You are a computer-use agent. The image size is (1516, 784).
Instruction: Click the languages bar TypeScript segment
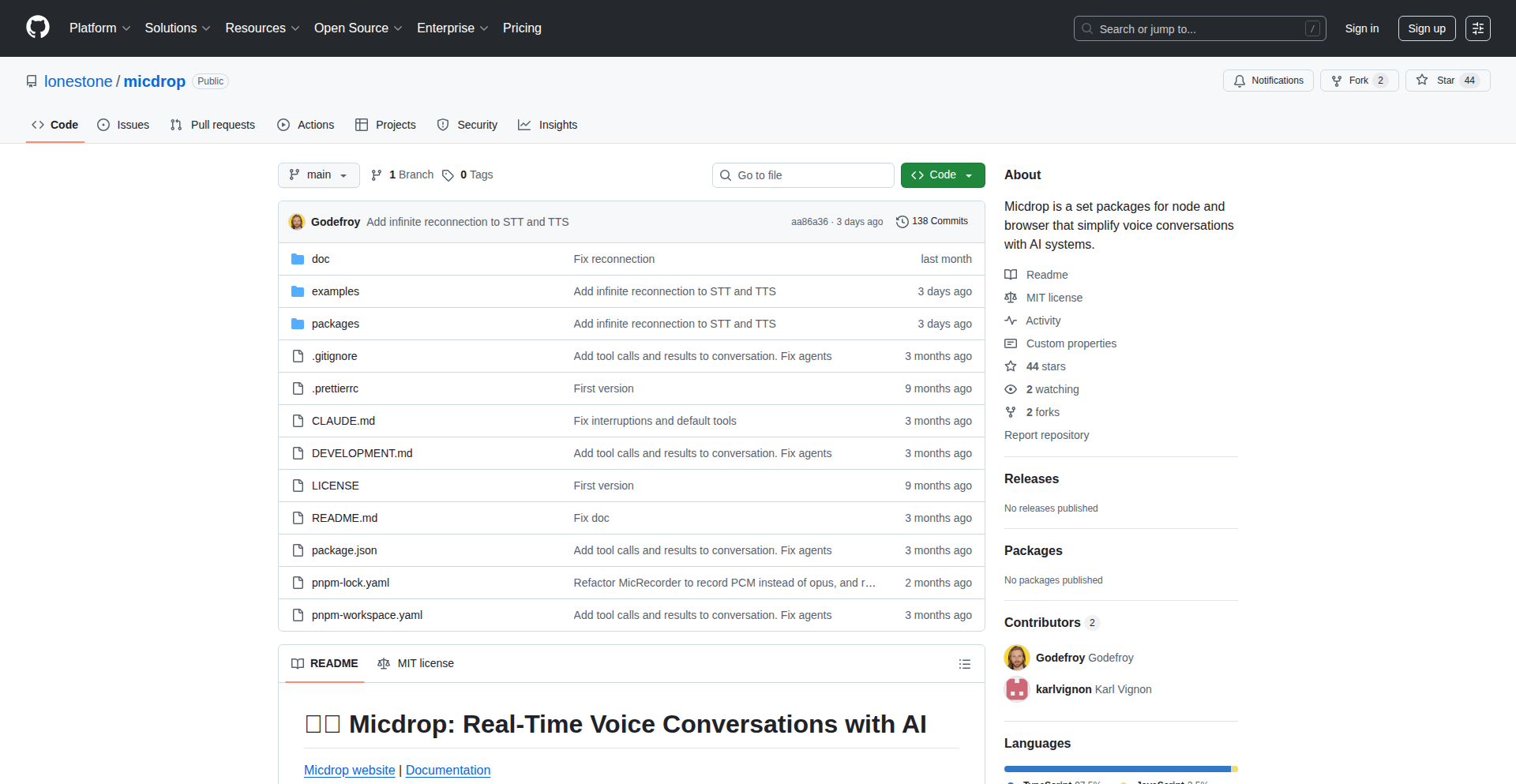[x=1117, y=769]
